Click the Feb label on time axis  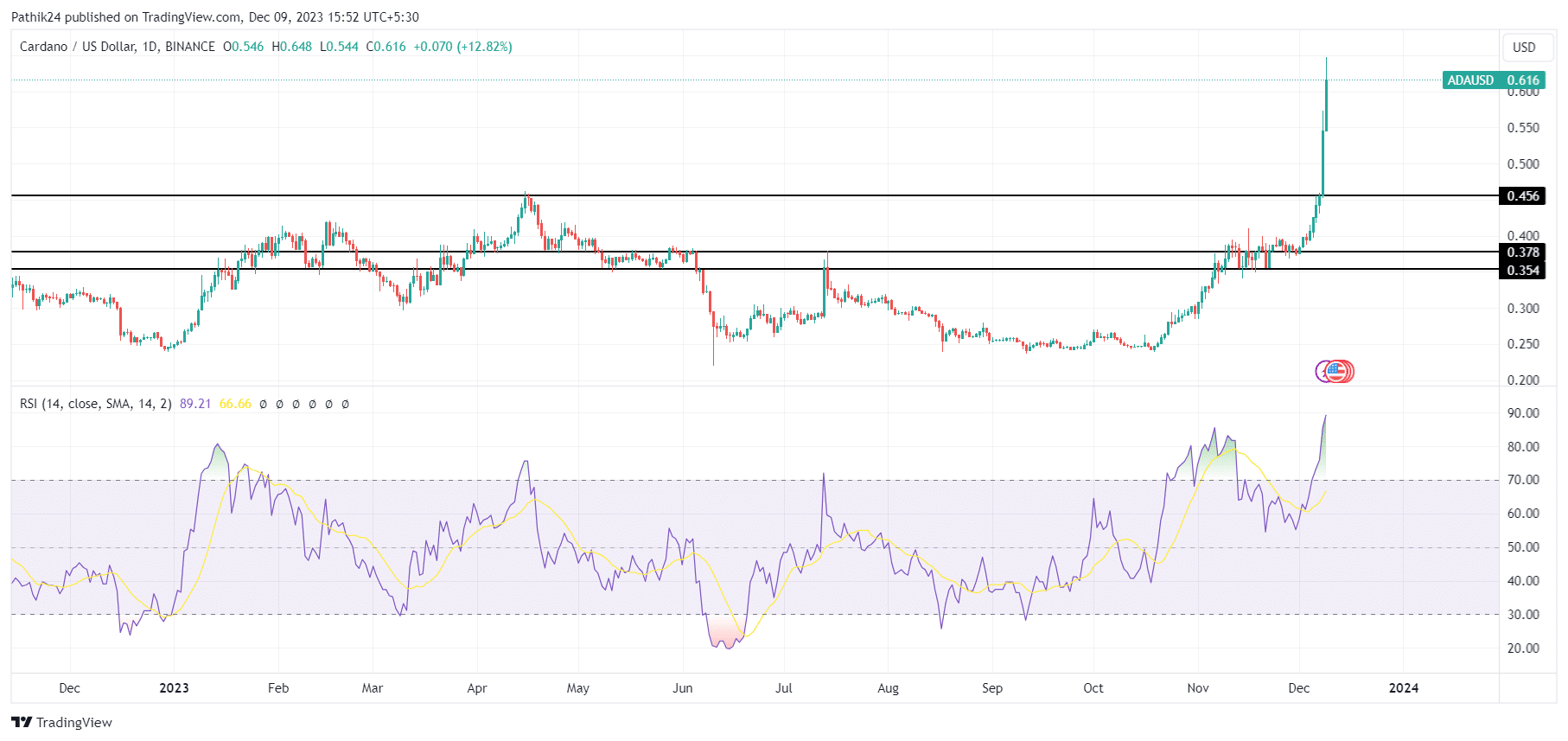[278, 688]
